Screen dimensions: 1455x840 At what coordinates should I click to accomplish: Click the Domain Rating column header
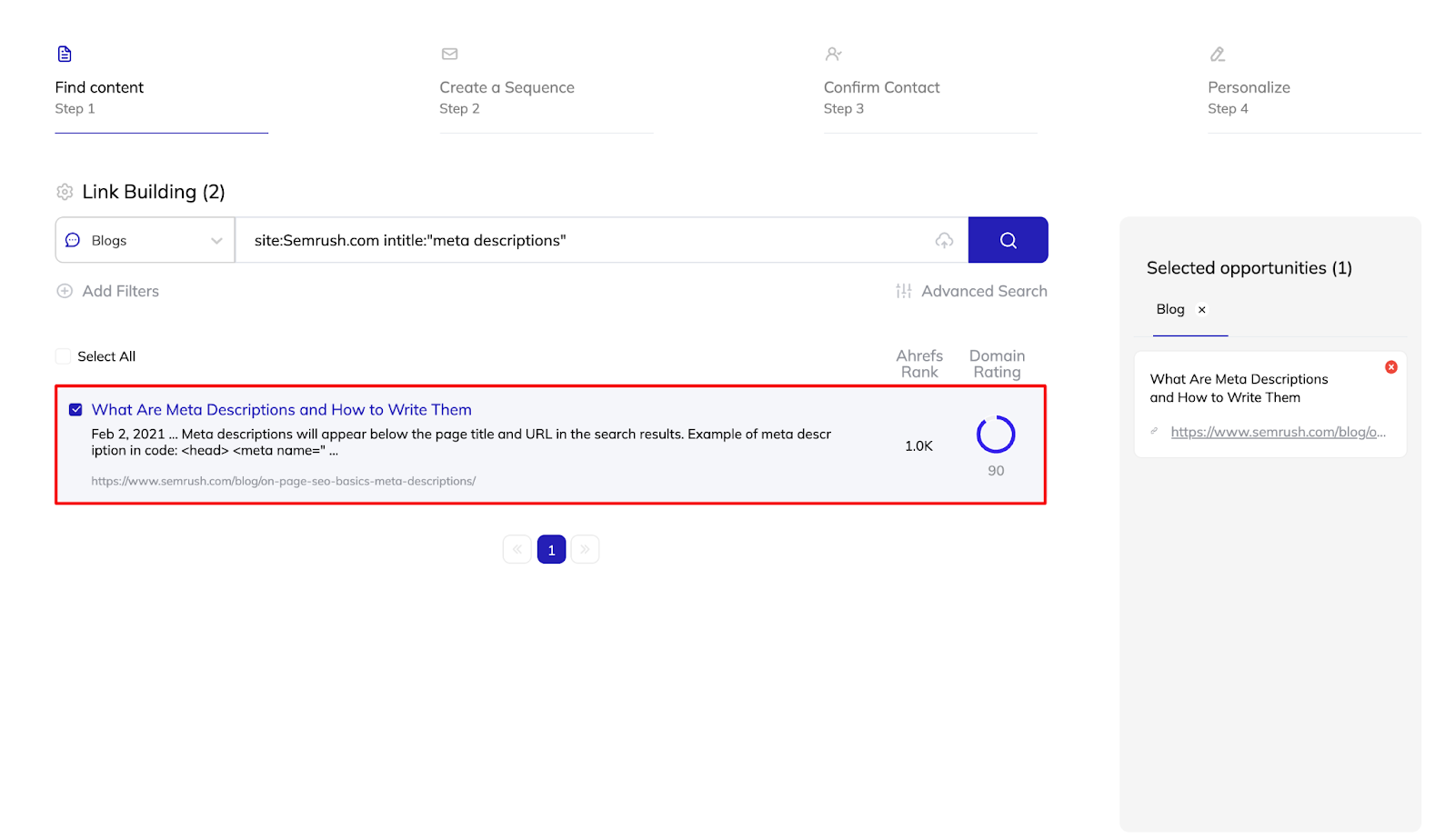click(x=997, y=364)
